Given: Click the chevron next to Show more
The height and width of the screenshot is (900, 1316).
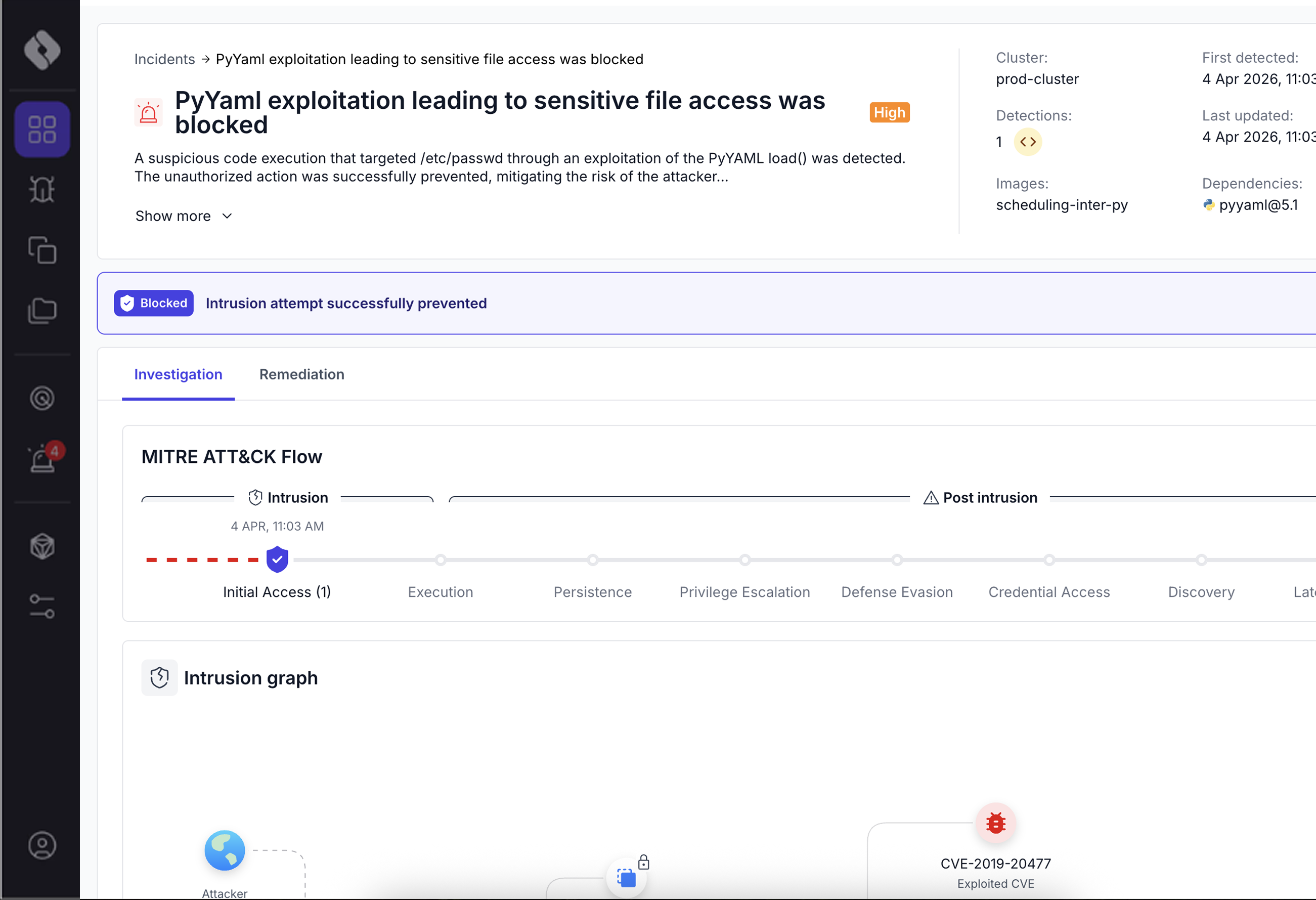Looking at the screenshot, I should (x=227, y=217).
